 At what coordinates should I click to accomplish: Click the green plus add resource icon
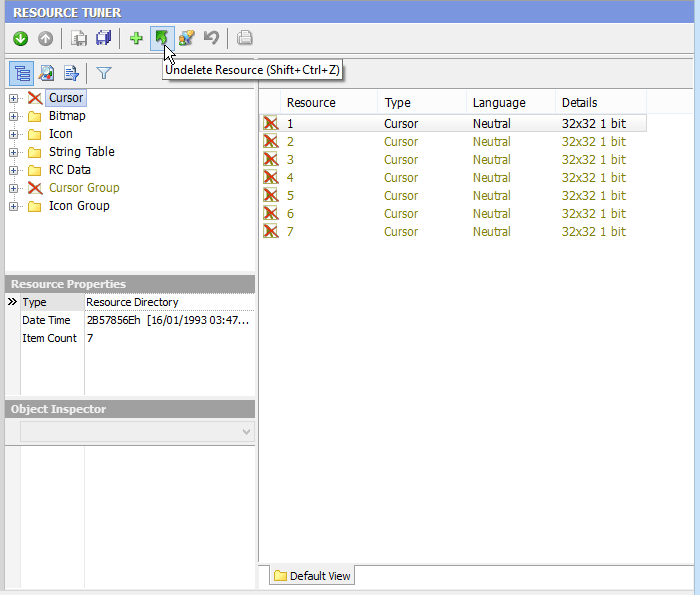click(136, 38)
